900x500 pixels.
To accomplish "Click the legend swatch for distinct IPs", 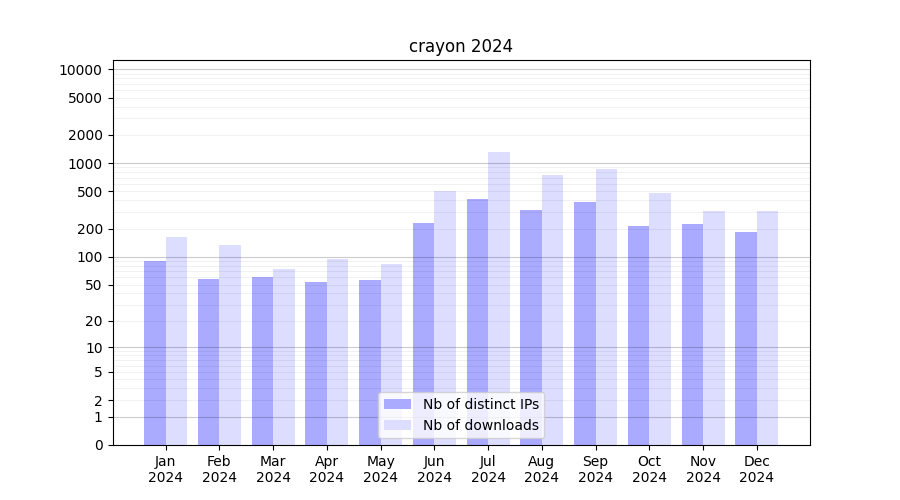I will click(x=397, y=404).
